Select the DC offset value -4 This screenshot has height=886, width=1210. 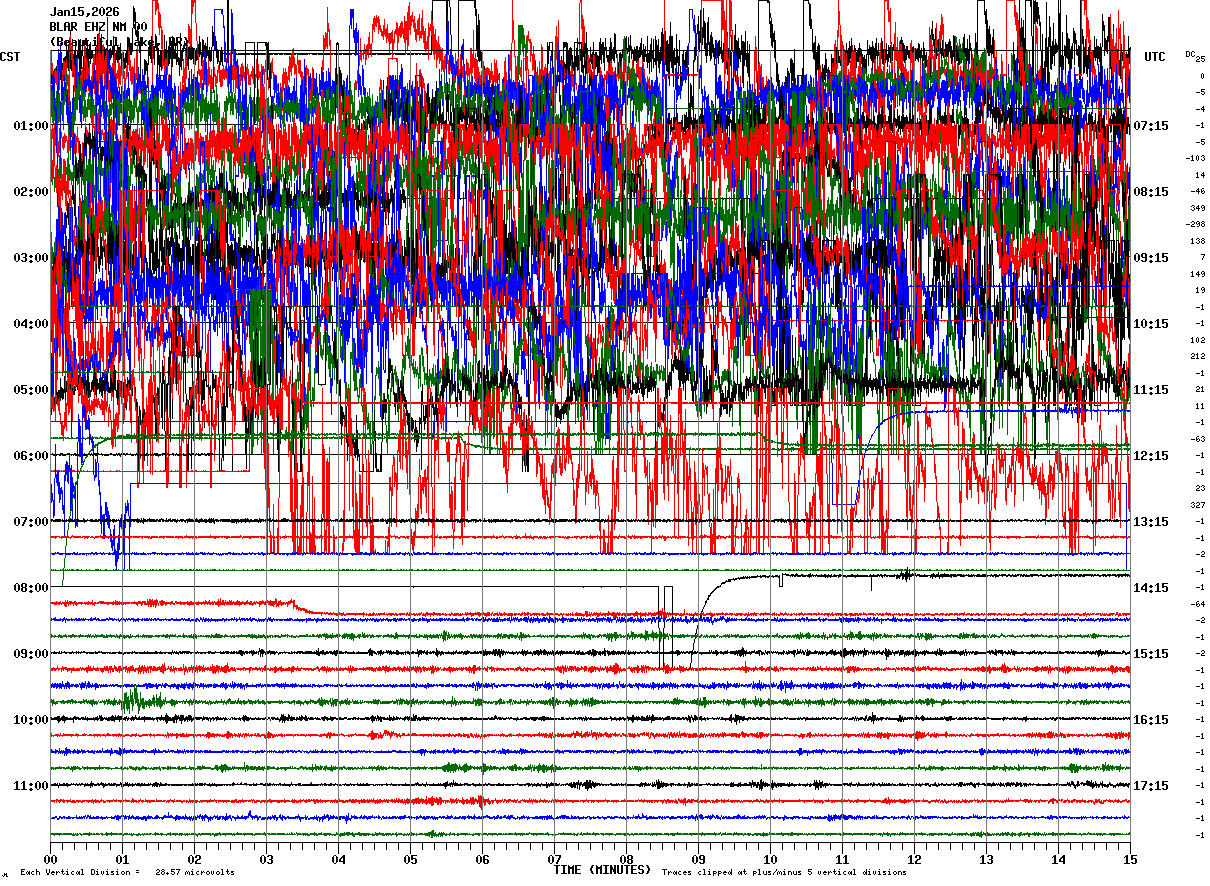point(1200,109)
